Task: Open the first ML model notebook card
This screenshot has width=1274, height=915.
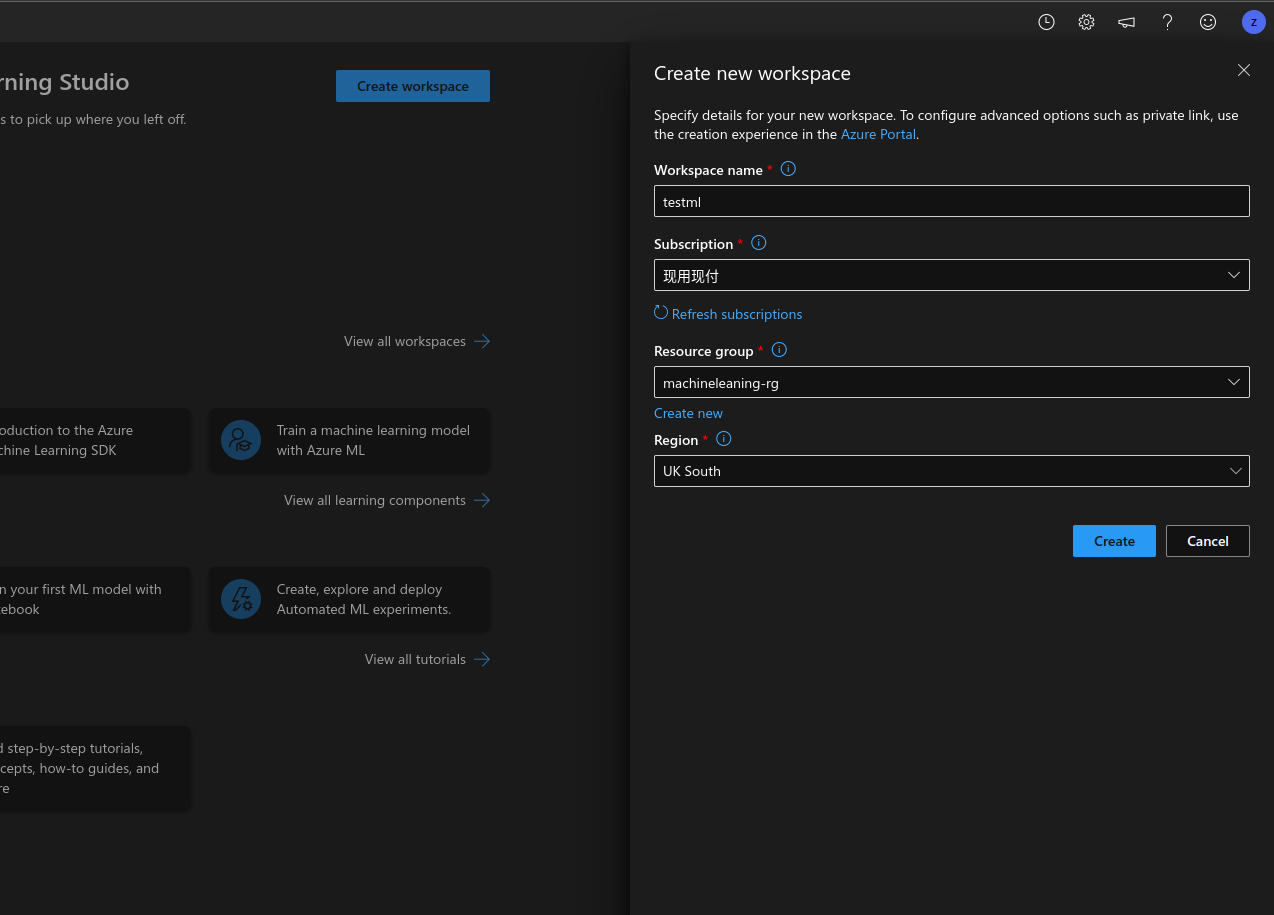Action: click(95, 599)
